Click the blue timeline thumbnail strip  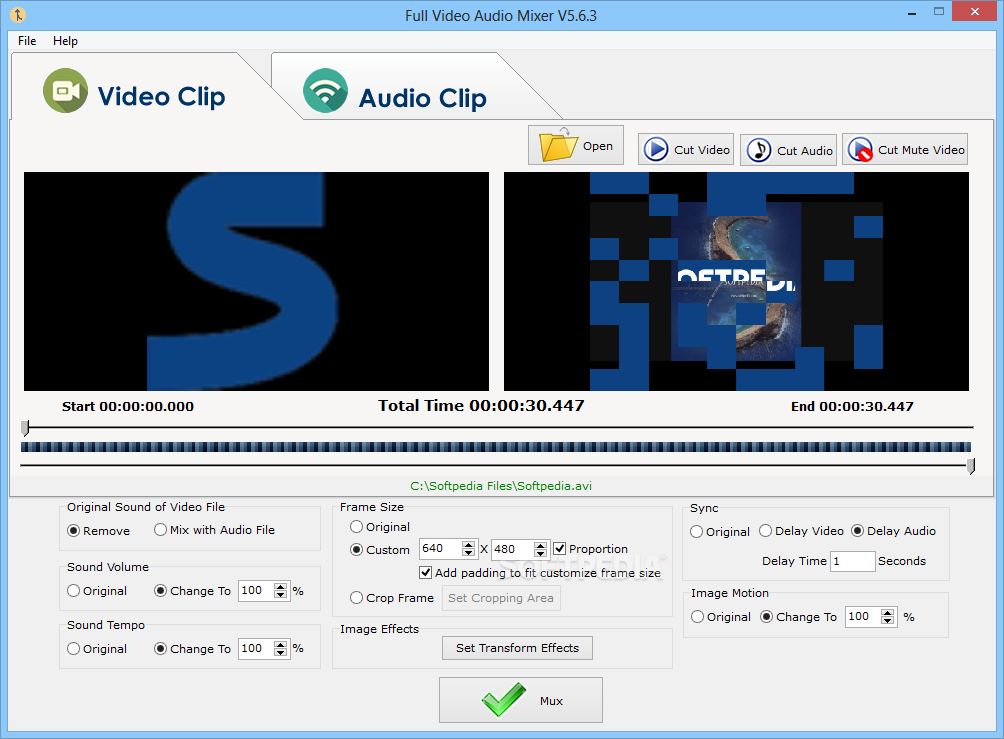click(x=496, y=447)
